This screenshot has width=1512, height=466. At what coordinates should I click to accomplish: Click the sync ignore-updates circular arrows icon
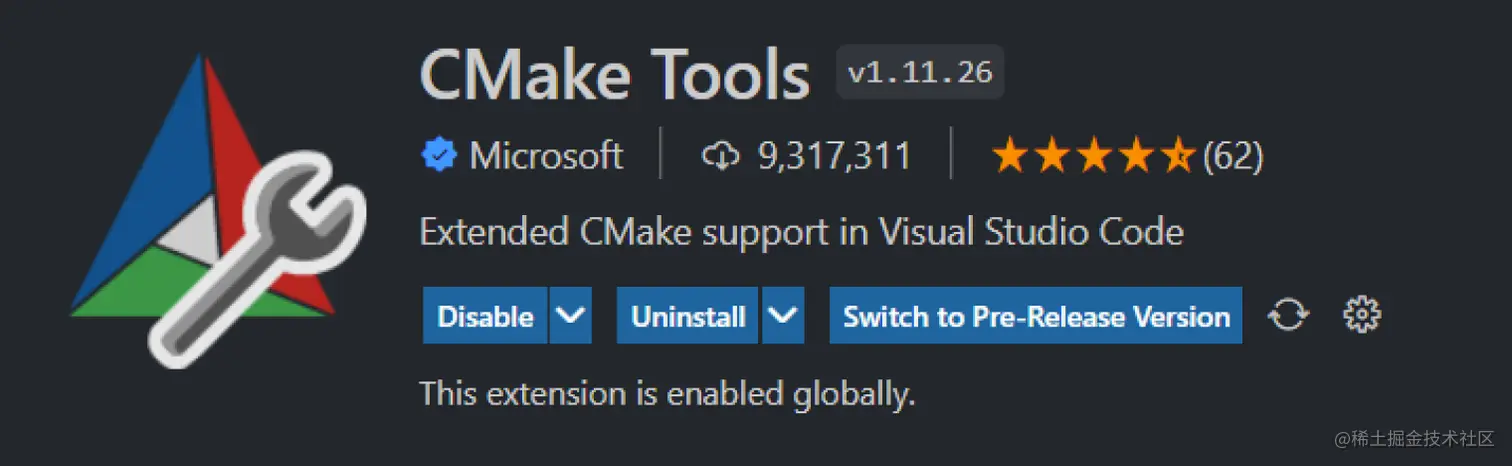coord(1288,316)
